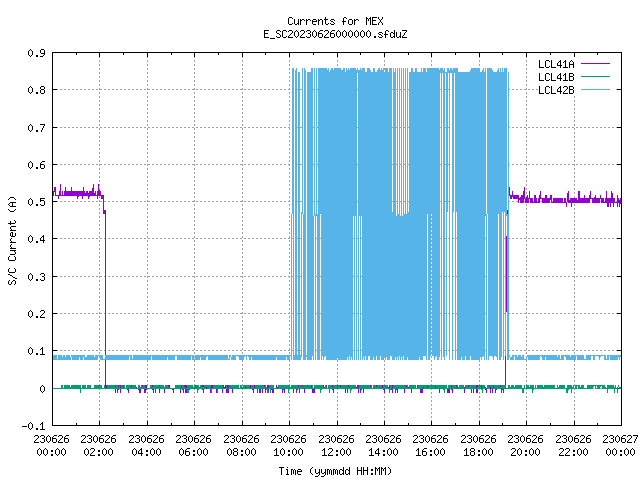The image size is (640, 480).
Task: Click the purple LCL41A vertical drop after 02:00
Action: click(105, 298)
